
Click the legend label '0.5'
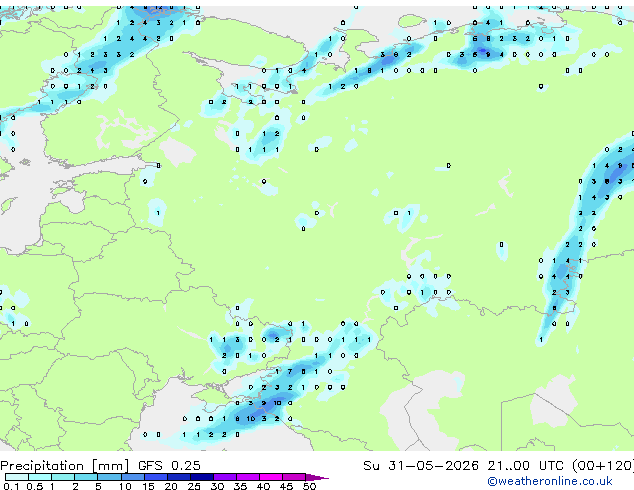tap(35, 486)
